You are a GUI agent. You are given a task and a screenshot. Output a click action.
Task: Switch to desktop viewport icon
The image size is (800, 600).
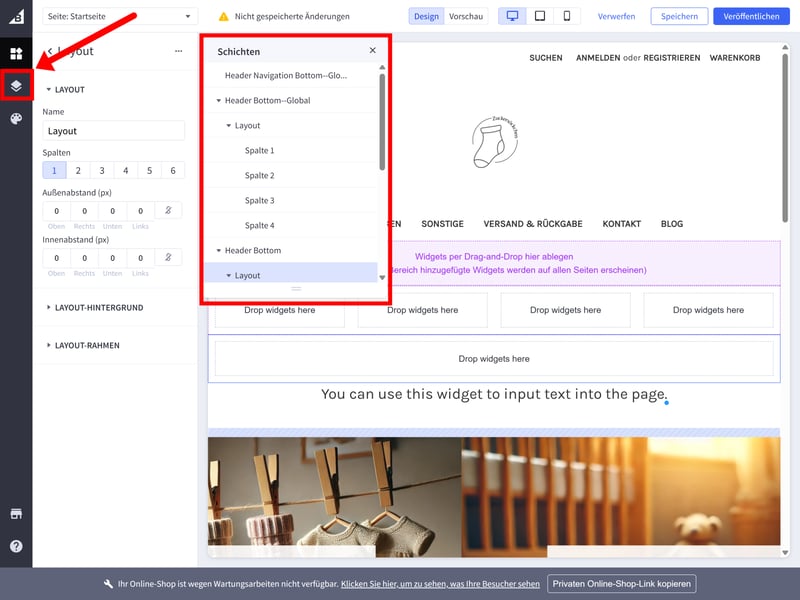[x=513, y=16]
